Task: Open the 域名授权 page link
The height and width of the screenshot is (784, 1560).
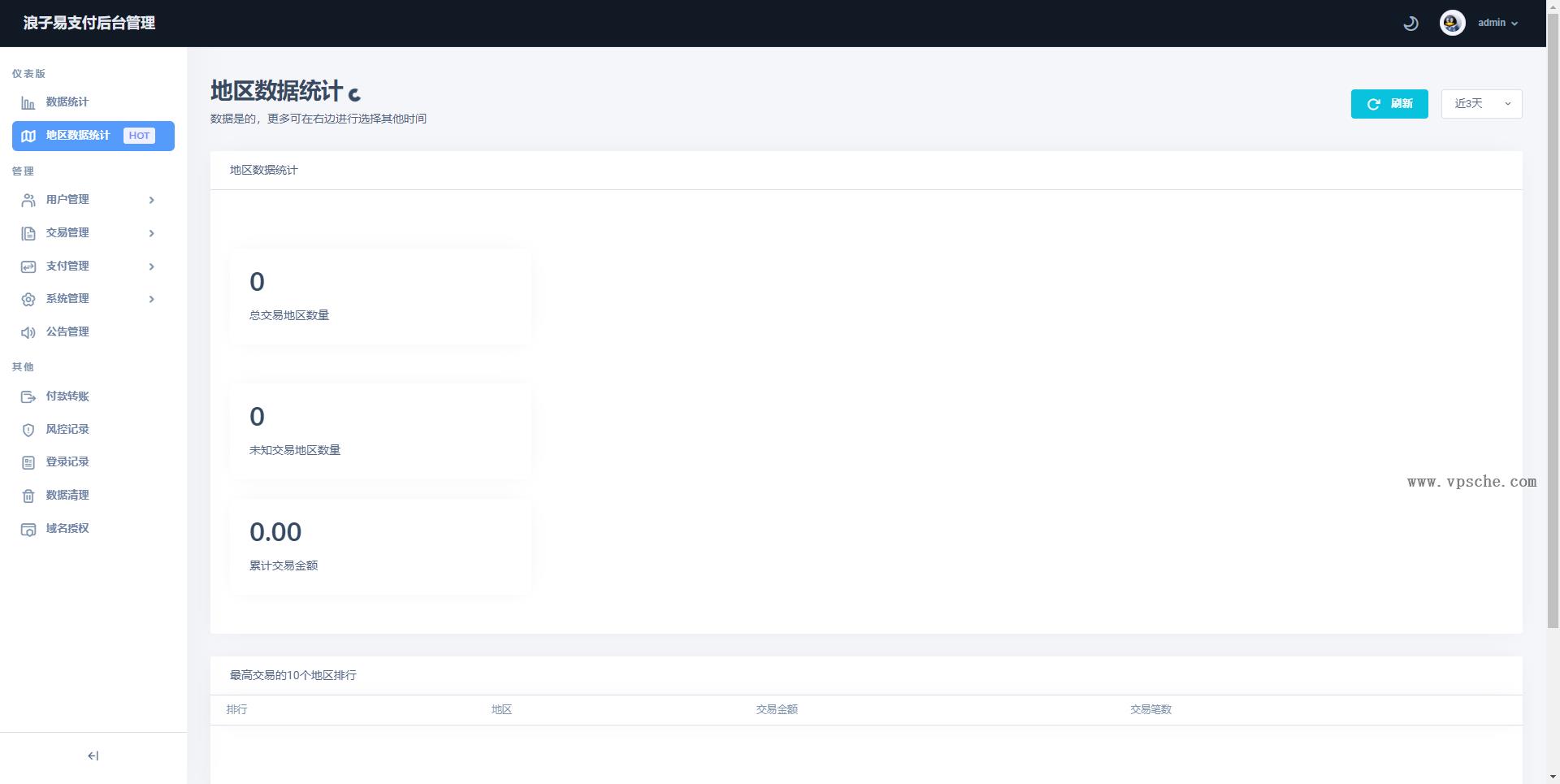Action: click(67, 529)
